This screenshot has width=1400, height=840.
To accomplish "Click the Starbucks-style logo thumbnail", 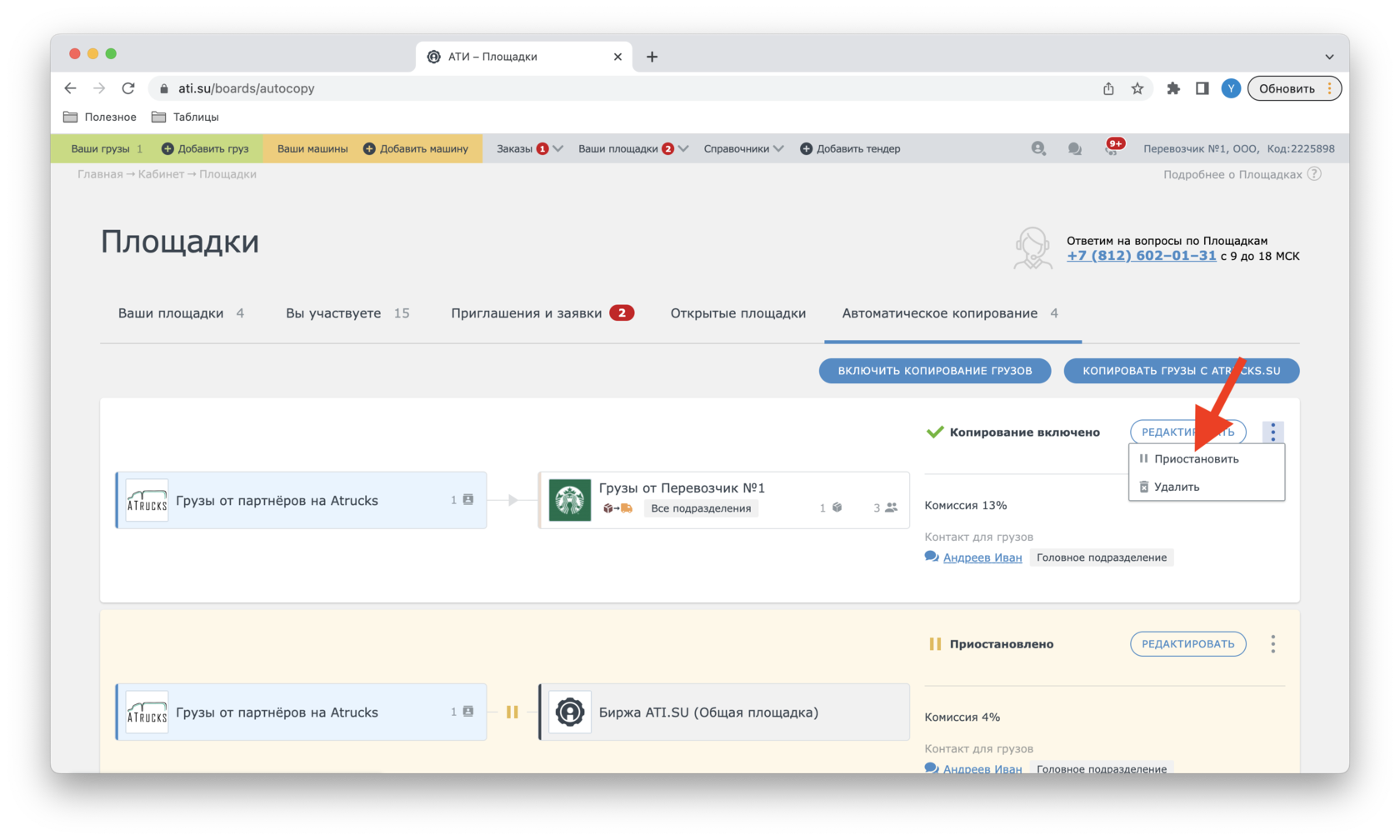I will 570,500.
